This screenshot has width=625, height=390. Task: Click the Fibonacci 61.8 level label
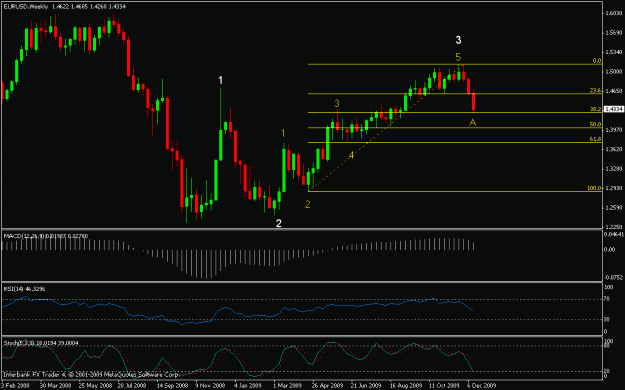(x=596, y=139)
